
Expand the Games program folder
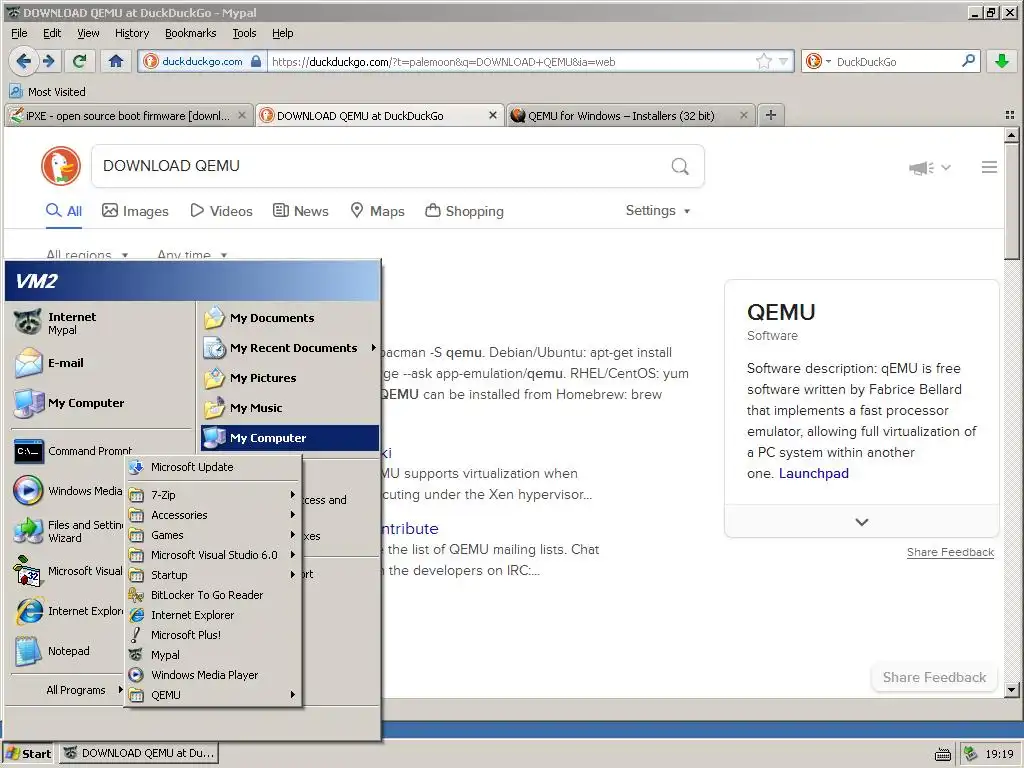[x=214, y=535]
